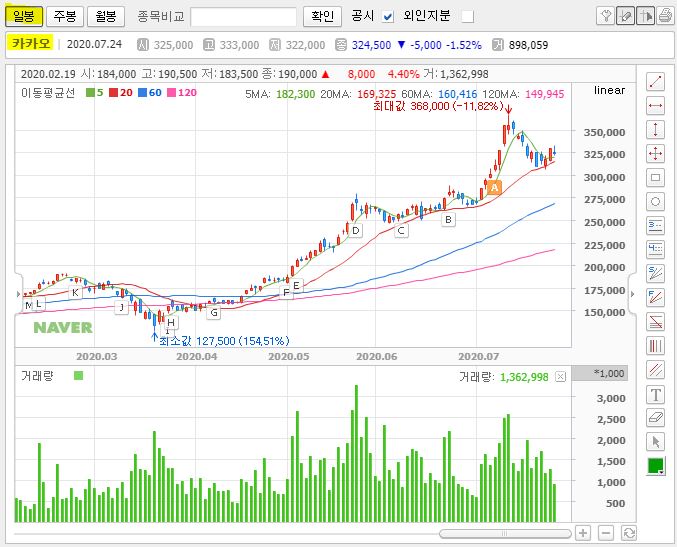677x547 pixels.
Task: Open disclosure marker G on chart
Action: click(x=214, y=313)
